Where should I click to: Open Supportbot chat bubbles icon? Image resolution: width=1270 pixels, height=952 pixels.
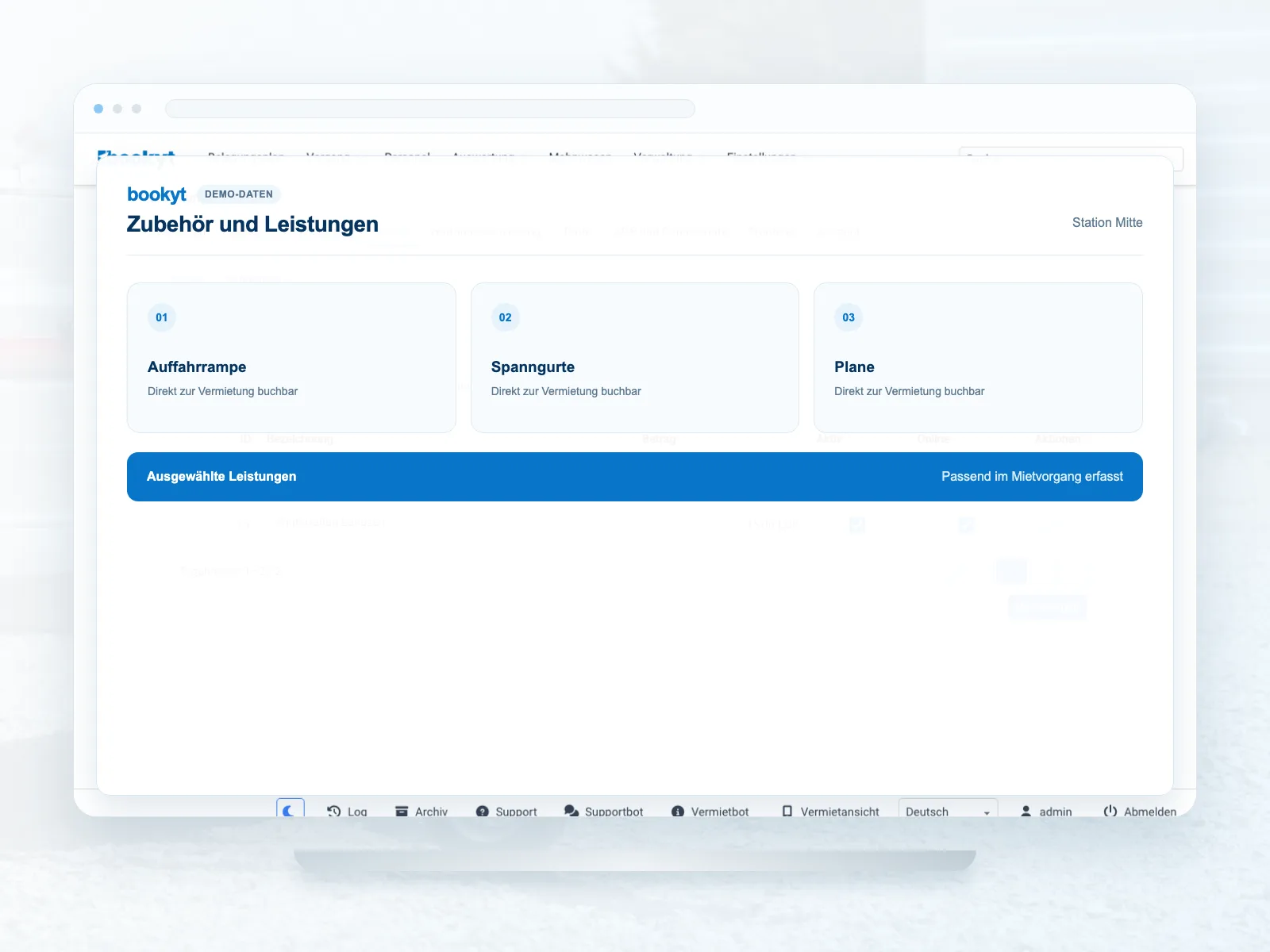(571, 811)
